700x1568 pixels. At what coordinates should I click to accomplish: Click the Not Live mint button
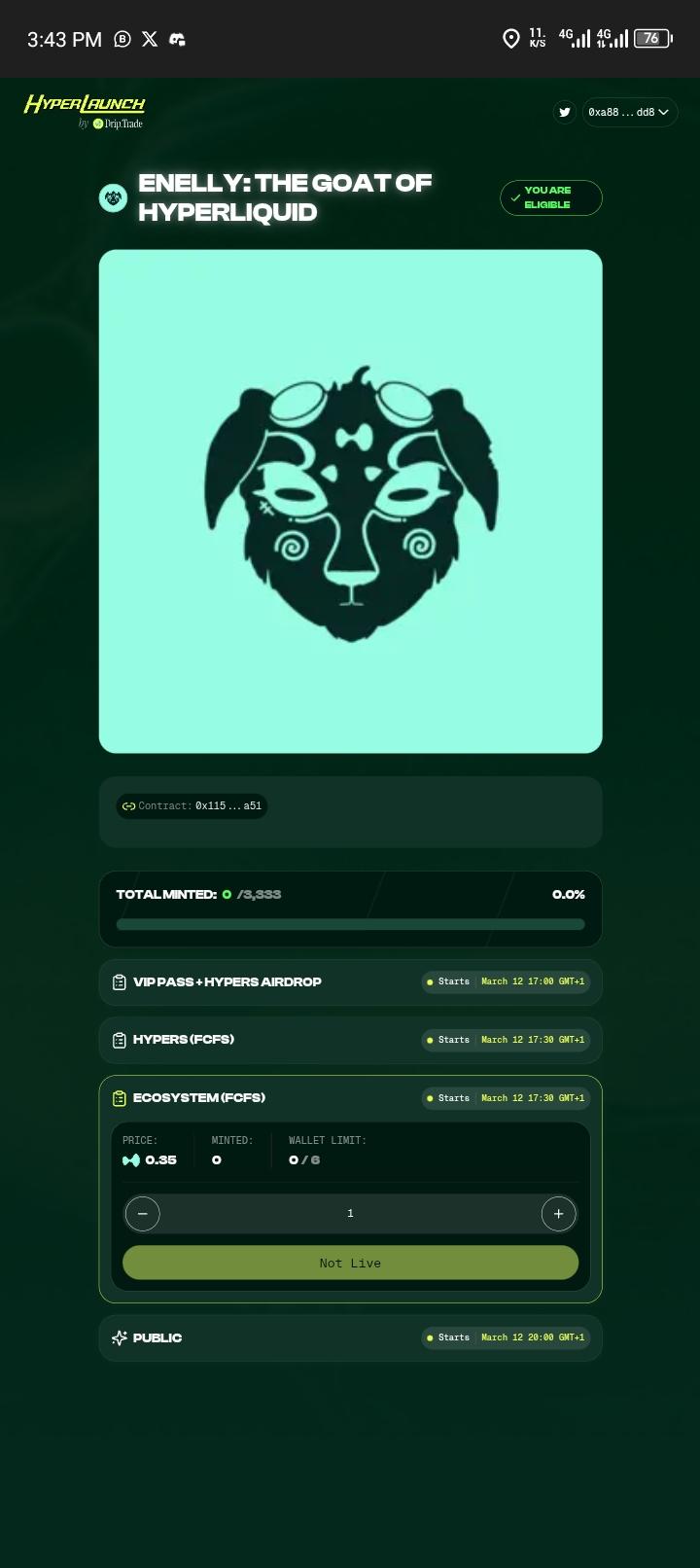(350, 1263)
